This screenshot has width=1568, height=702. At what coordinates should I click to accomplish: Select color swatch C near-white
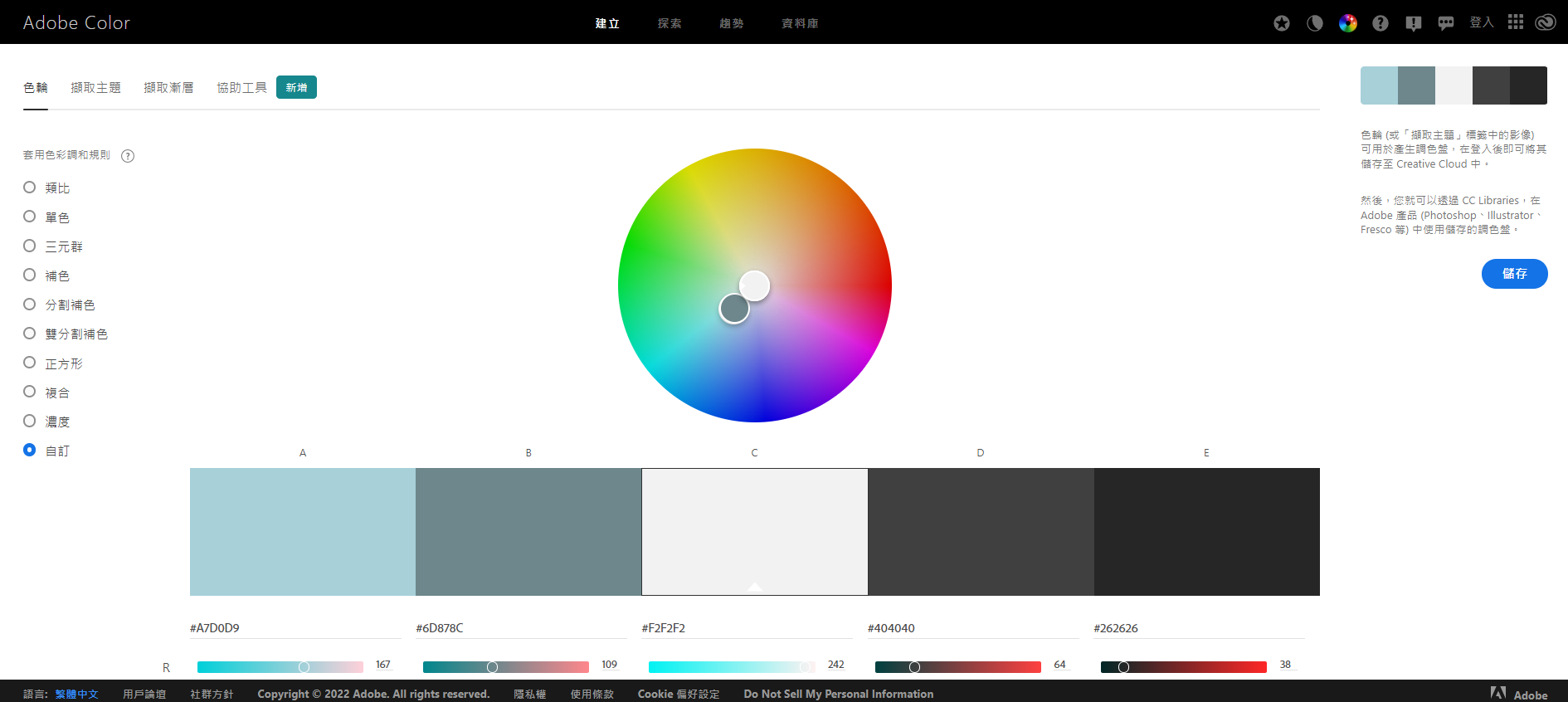pos(755,532)
